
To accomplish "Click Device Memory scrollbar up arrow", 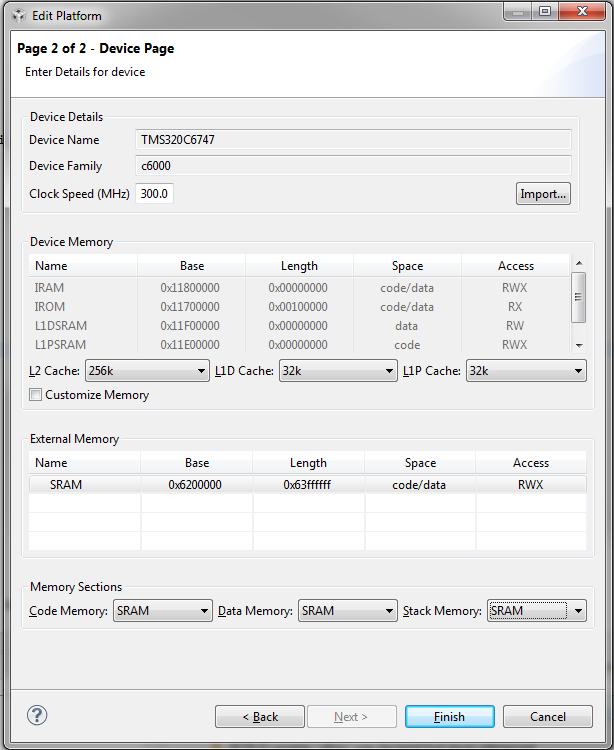I will 579,263.
